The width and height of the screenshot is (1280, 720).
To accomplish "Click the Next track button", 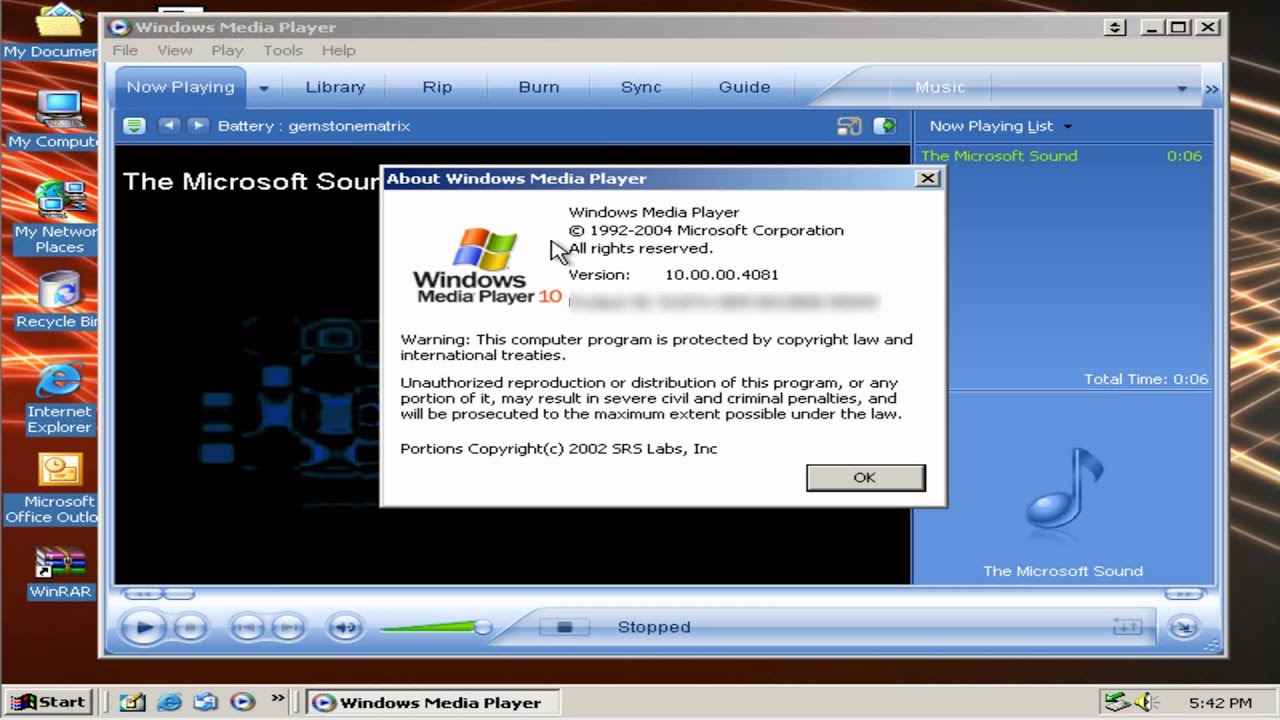I will tap(288, 628).
